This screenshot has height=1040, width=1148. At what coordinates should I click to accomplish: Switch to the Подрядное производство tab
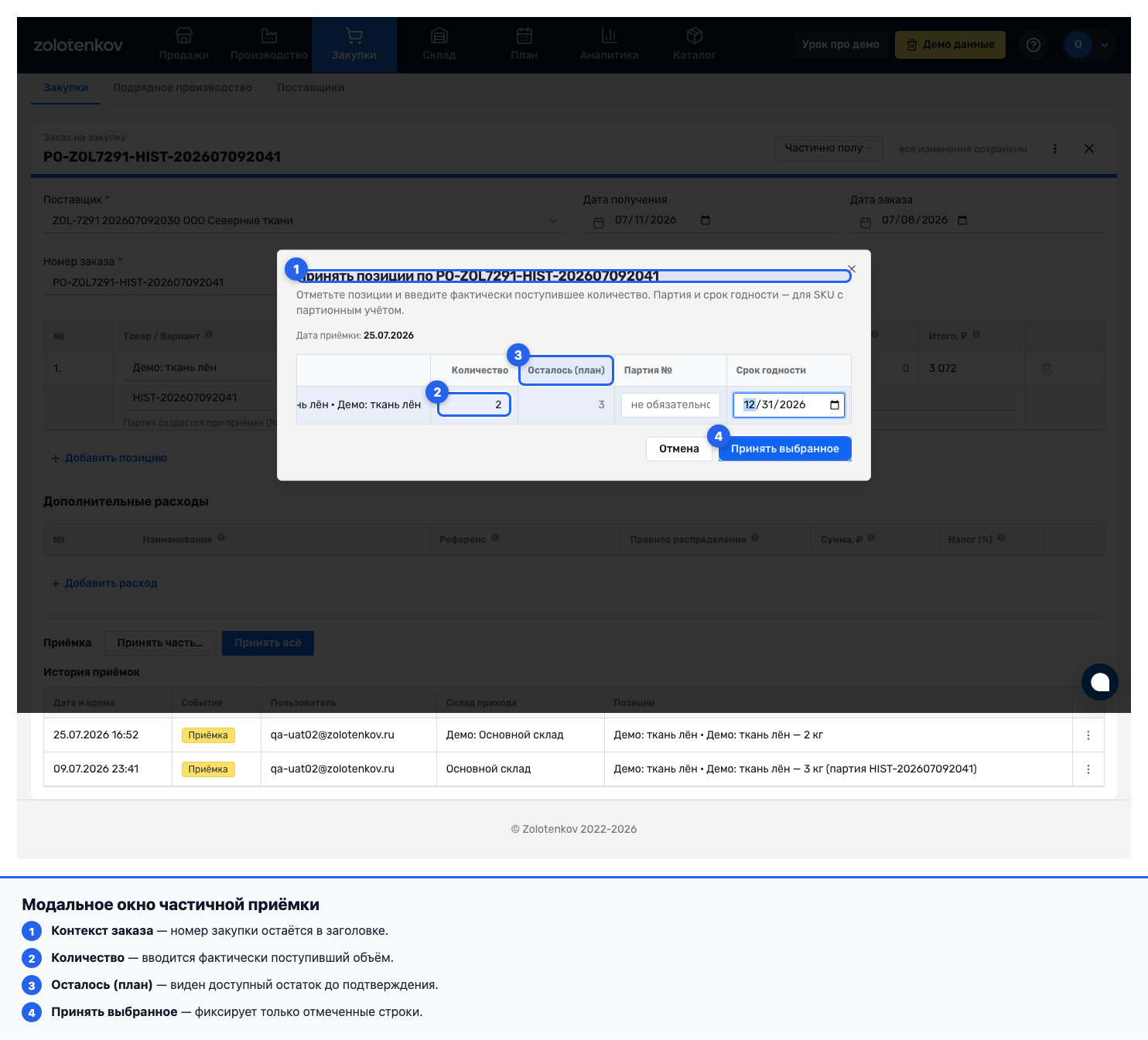pyautogui.click(x=183, y=87)
